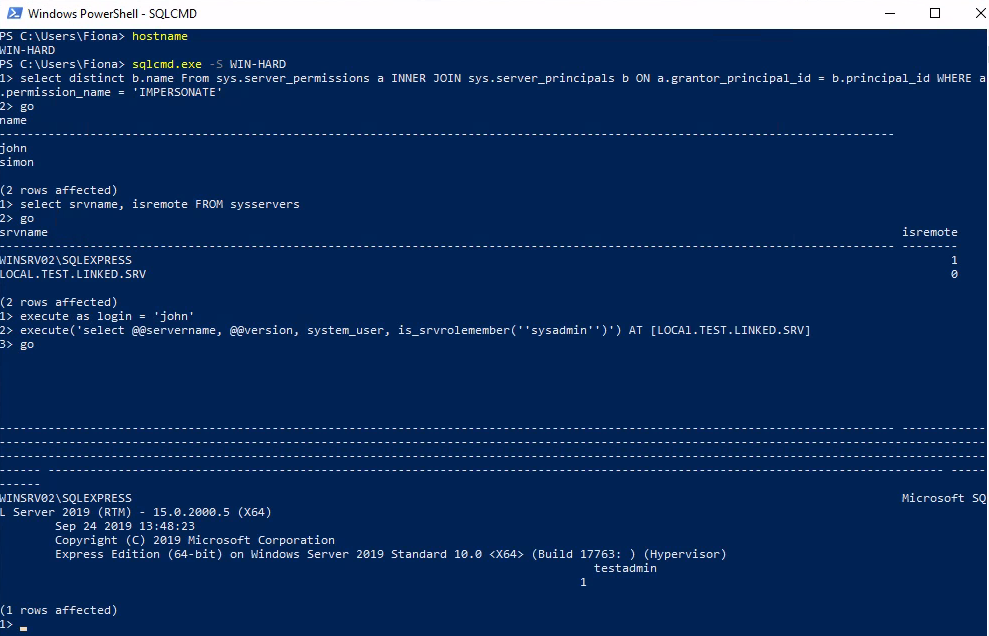This screenshot has width=989, height=636.
Task: Minimize the PowerShell window
Action: 889,14
